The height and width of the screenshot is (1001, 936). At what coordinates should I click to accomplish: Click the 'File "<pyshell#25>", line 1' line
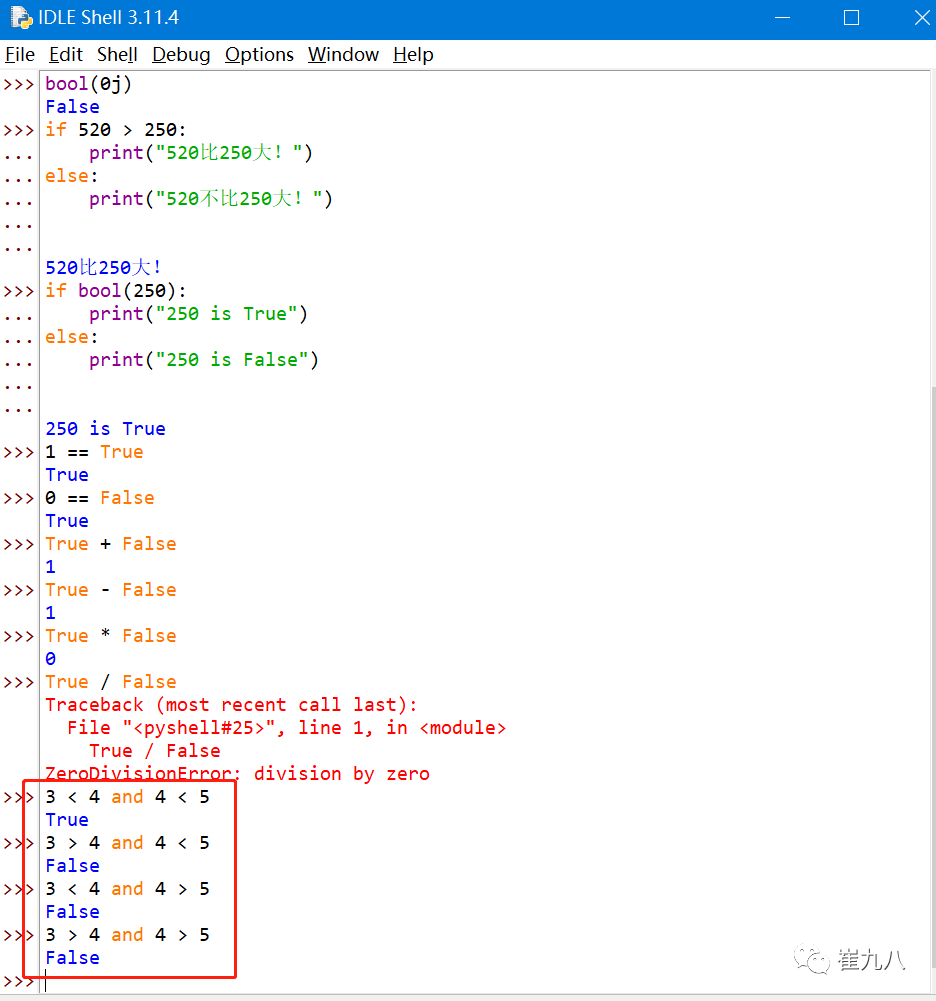click(x=286, y=727)
